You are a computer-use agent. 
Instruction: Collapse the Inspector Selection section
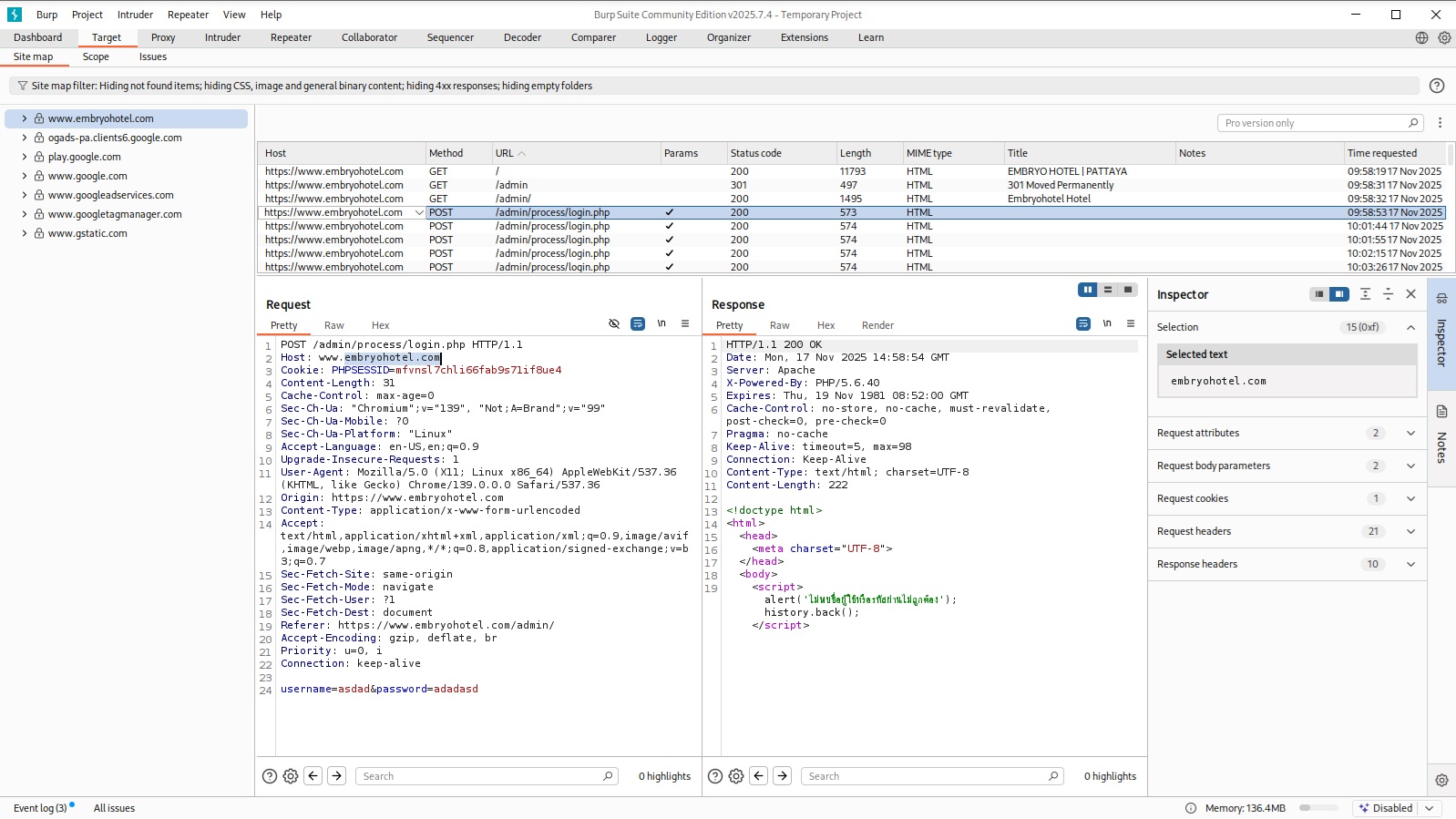(x=1411, y=327)
